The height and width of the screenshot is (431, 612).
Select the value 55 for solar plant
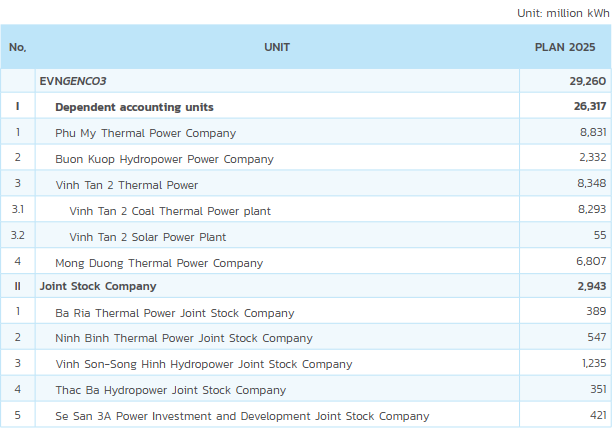pyautogui.click(x=600, y=235)
